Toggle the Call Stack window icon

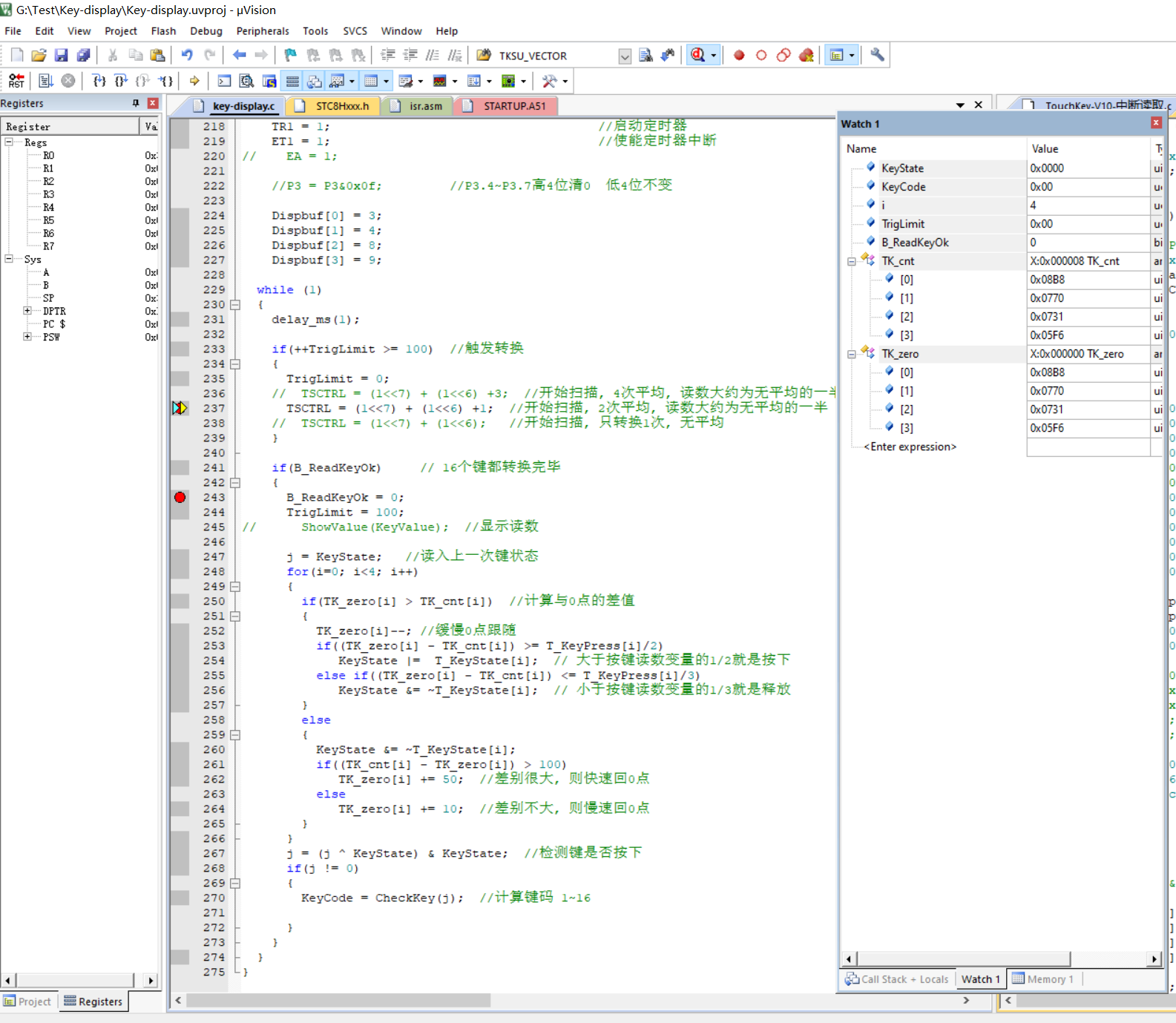pos(315,81)
